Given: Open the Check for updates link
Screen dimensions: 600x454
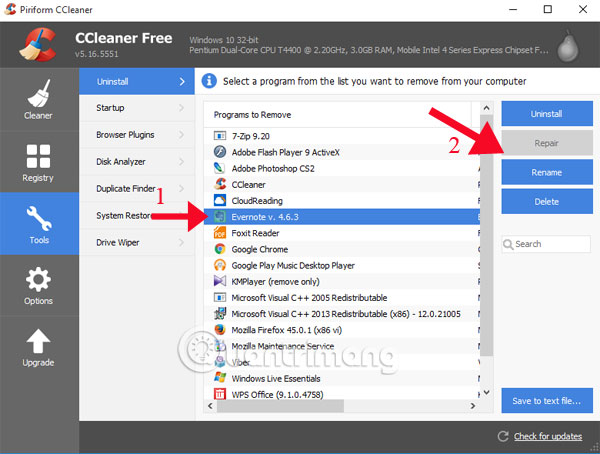Looking at the screenshot, I should pos(548,436).
